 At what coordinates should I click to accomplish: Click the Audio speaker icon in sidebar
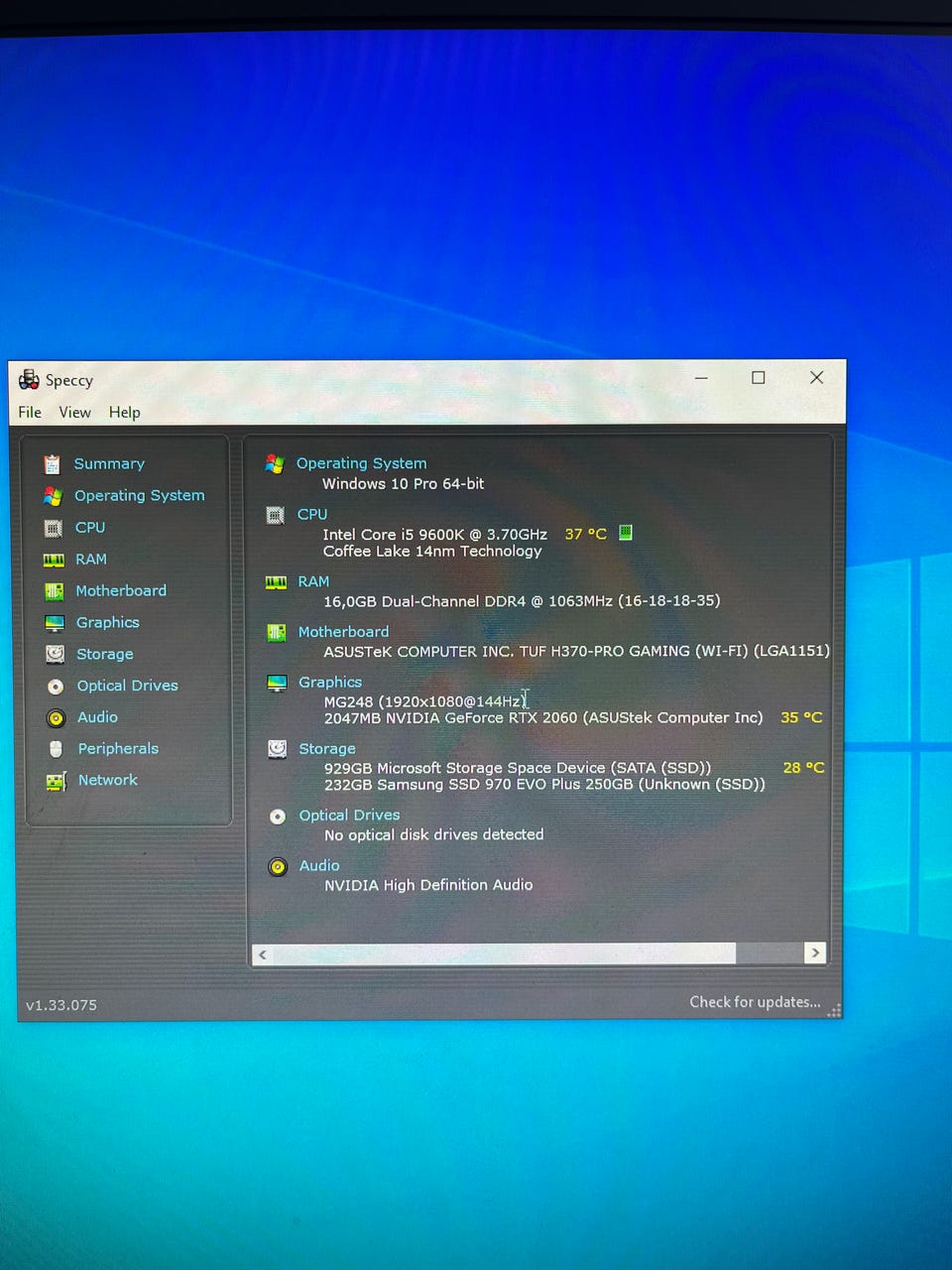click(x=57, y=717)
